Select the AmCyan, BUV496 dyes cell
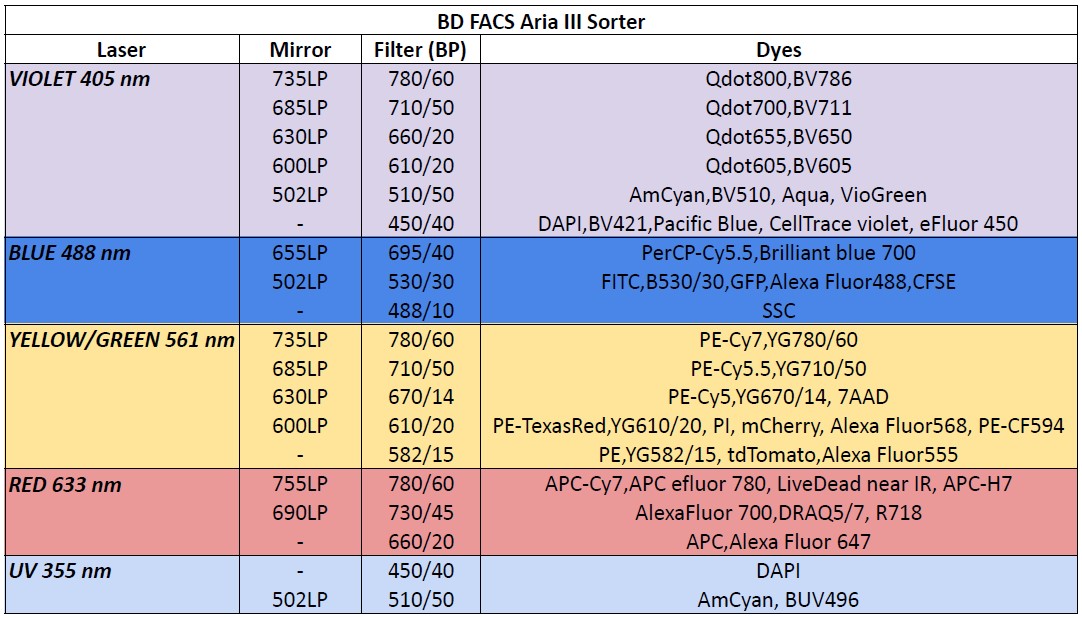The image size is (1082, 618). tap(779, 600)
